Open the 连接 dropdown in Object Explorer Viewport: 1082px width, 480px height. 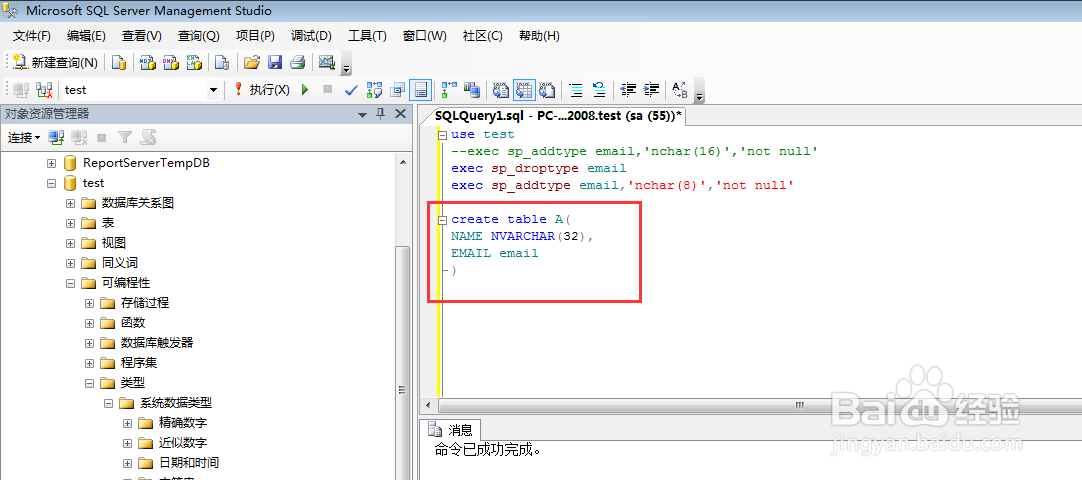tap(24, 137)
